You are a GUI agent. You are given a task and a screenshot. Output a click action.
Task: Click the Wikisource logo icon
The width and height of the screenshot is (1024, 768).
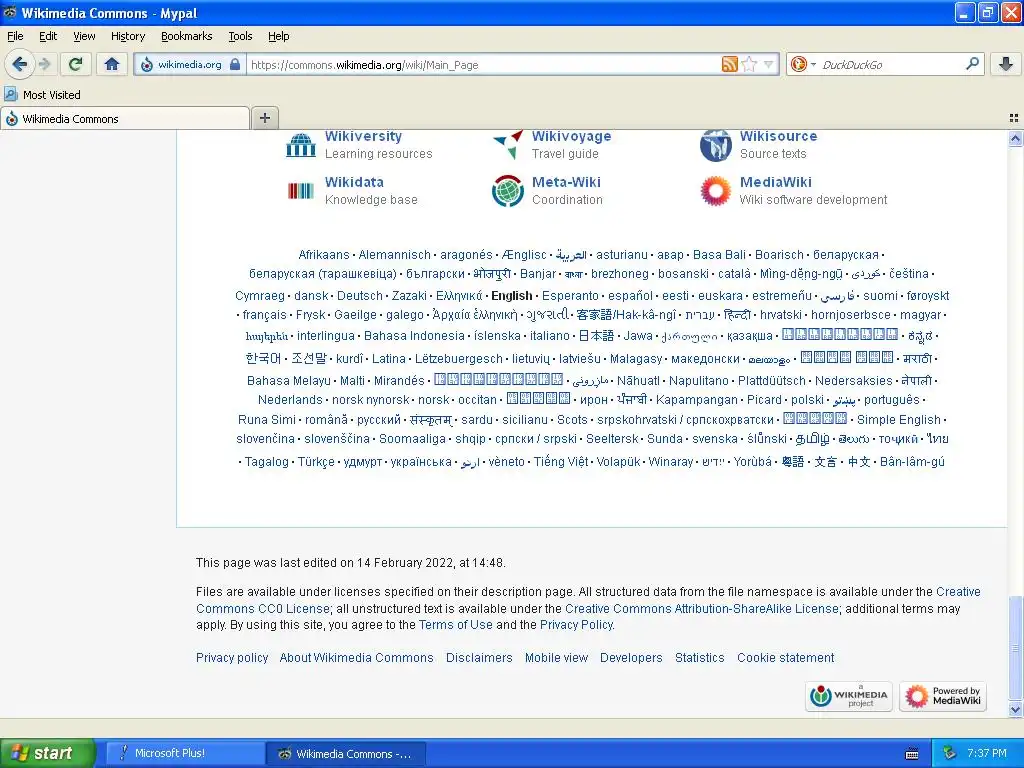point(716,145)
